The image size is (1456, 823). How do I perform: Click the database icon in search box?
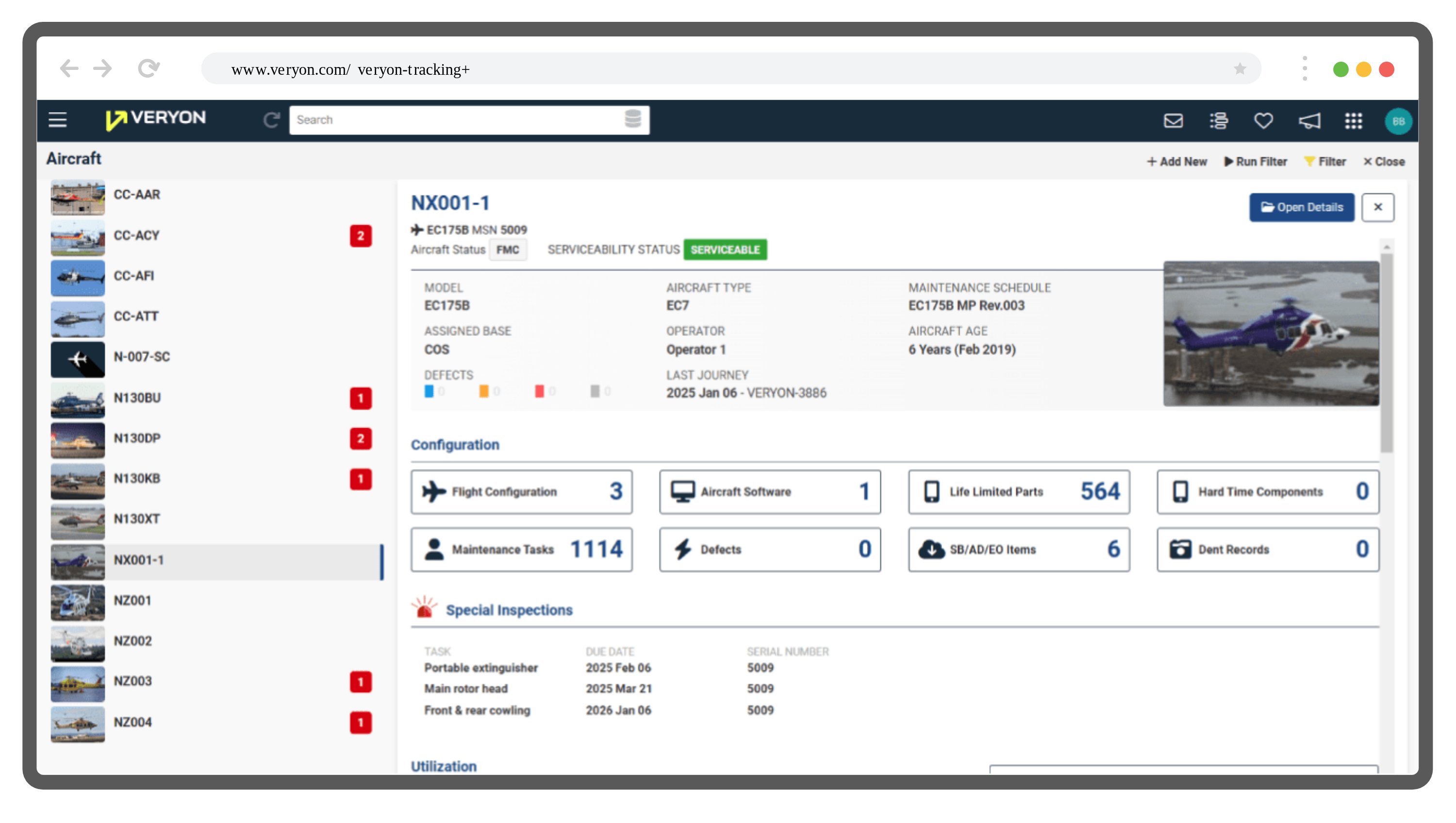tap(632, 119)
